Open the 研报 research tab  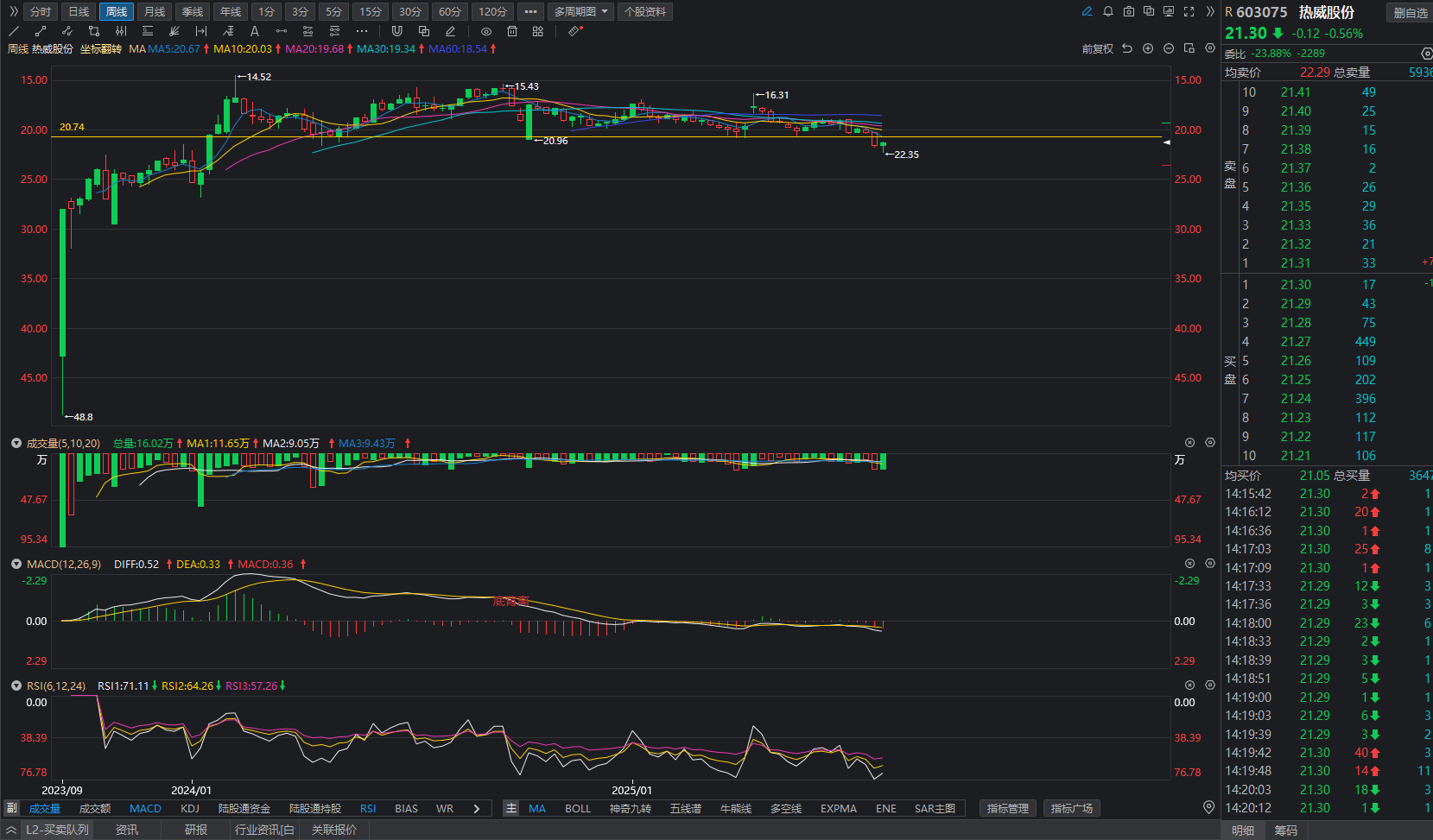click(x=196, y=830)
